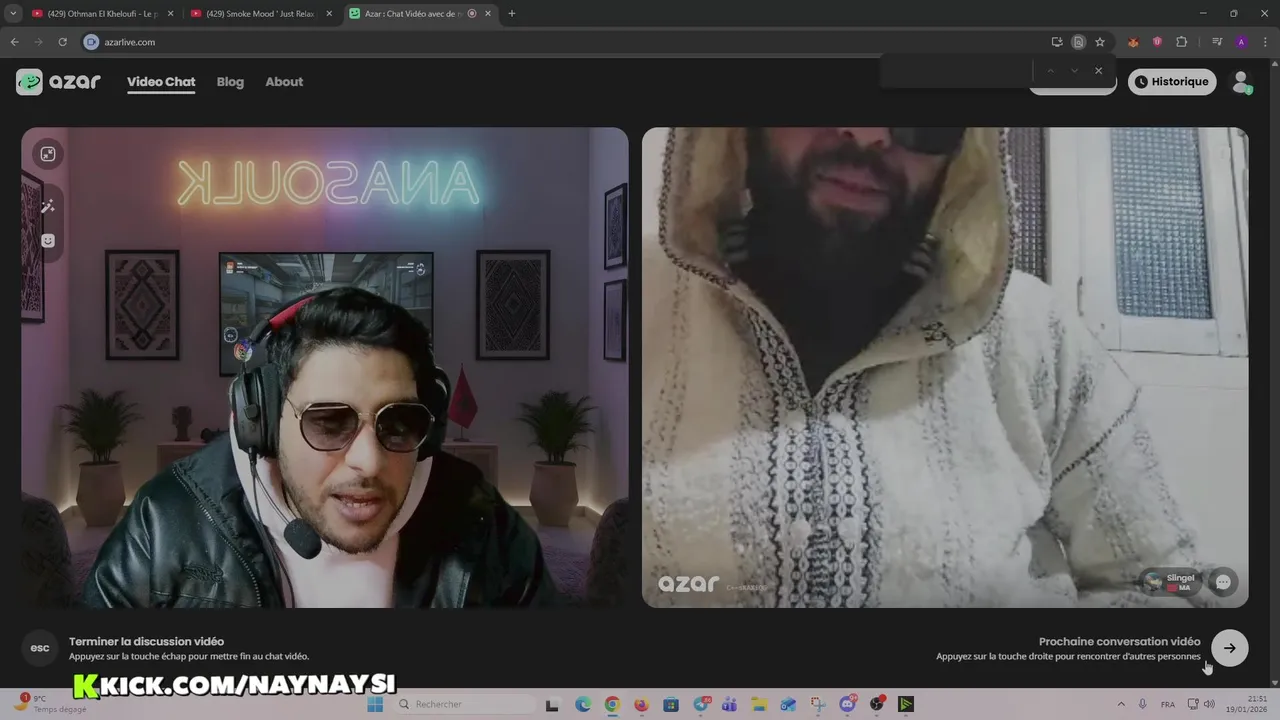Go to next find result arrow
Screen dimensions: 1280x720
1074,70
